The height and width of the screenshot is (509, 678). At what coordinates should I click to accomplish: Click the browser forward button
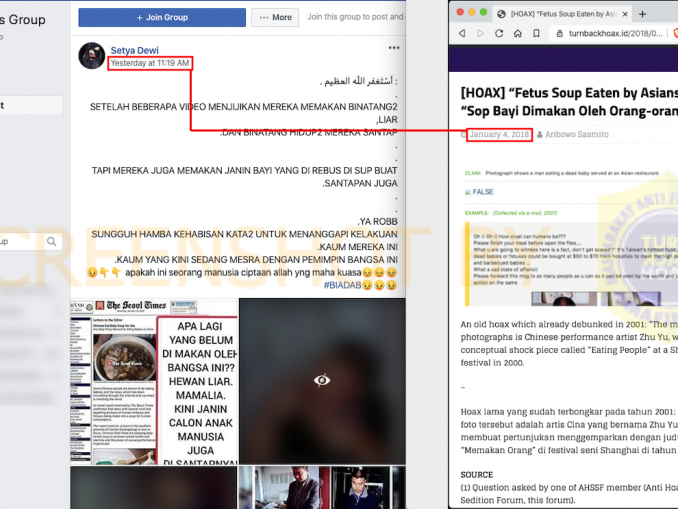480,33
